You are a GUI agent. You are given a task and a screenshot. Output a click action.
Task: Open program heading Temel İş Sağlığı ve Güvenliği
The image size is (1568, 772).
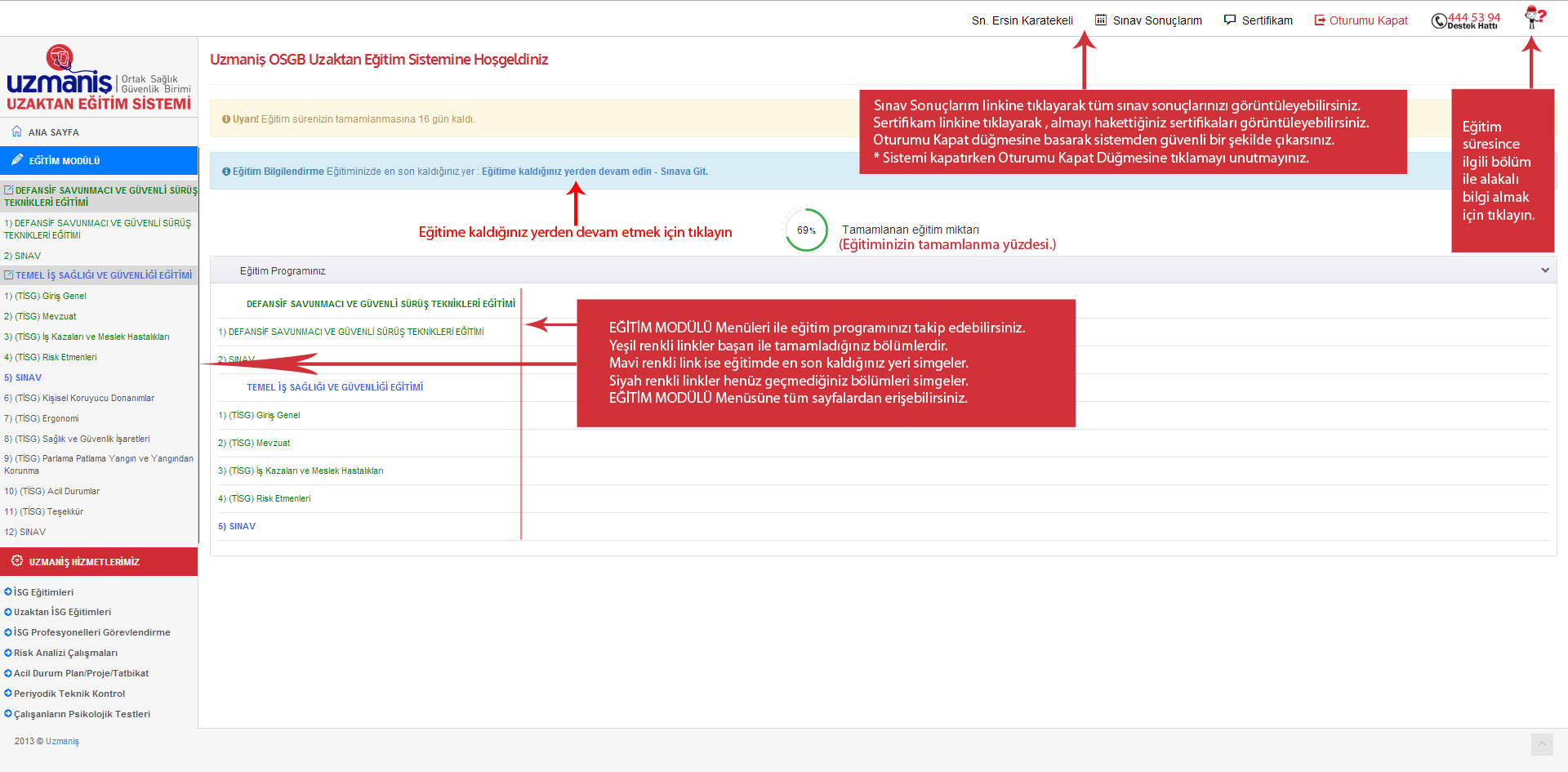point(335,387)
